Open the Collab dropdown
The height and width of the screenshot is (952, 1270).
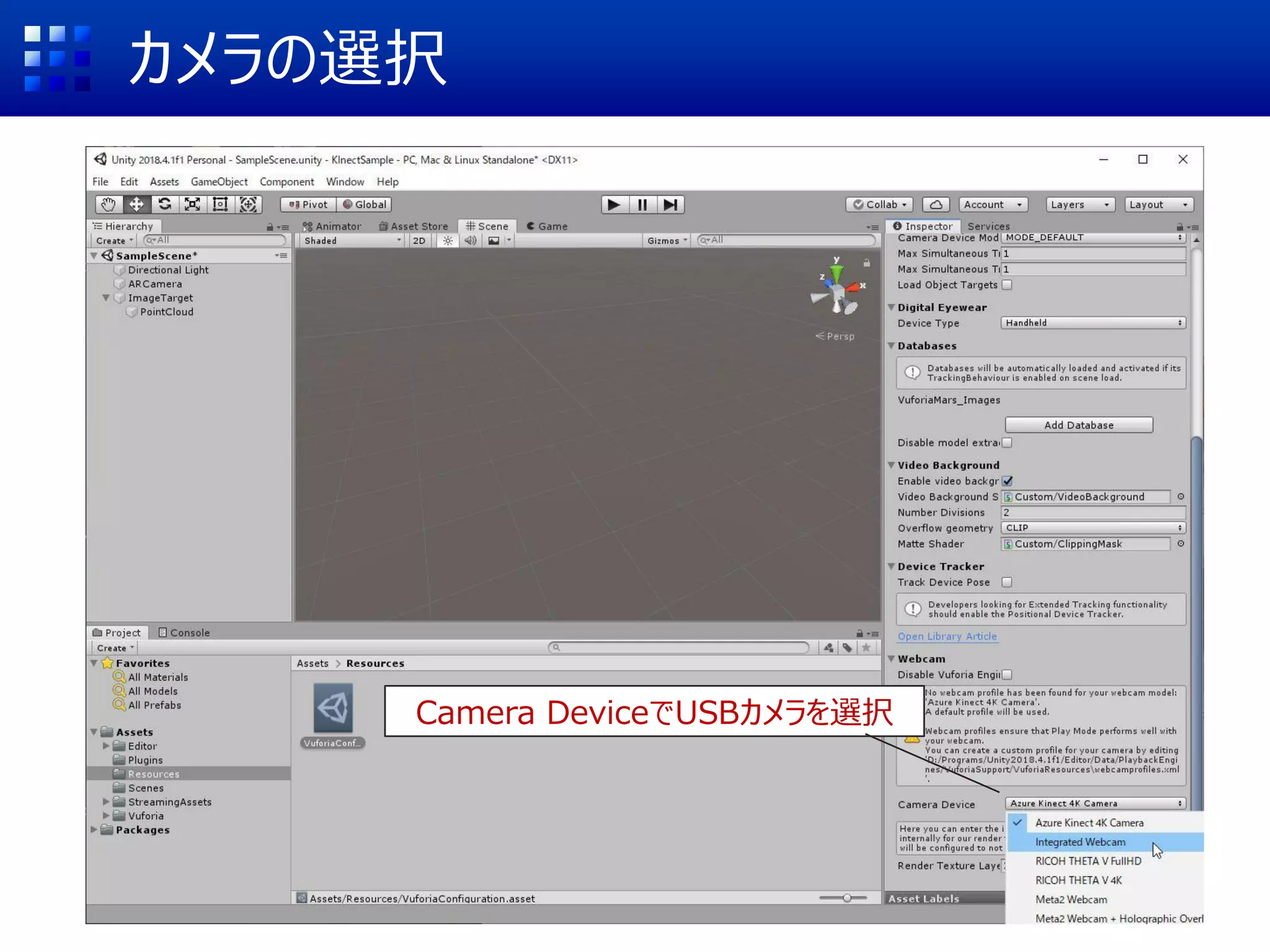click(x=880, y=205)
